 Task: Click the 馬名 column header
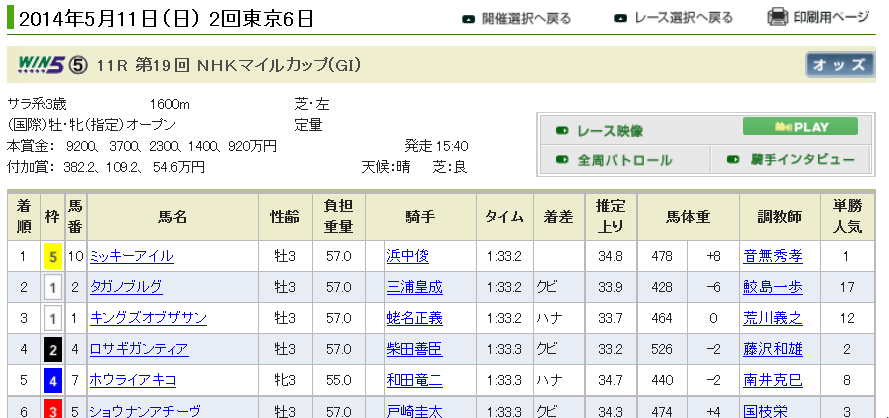[x=173, y=216]
